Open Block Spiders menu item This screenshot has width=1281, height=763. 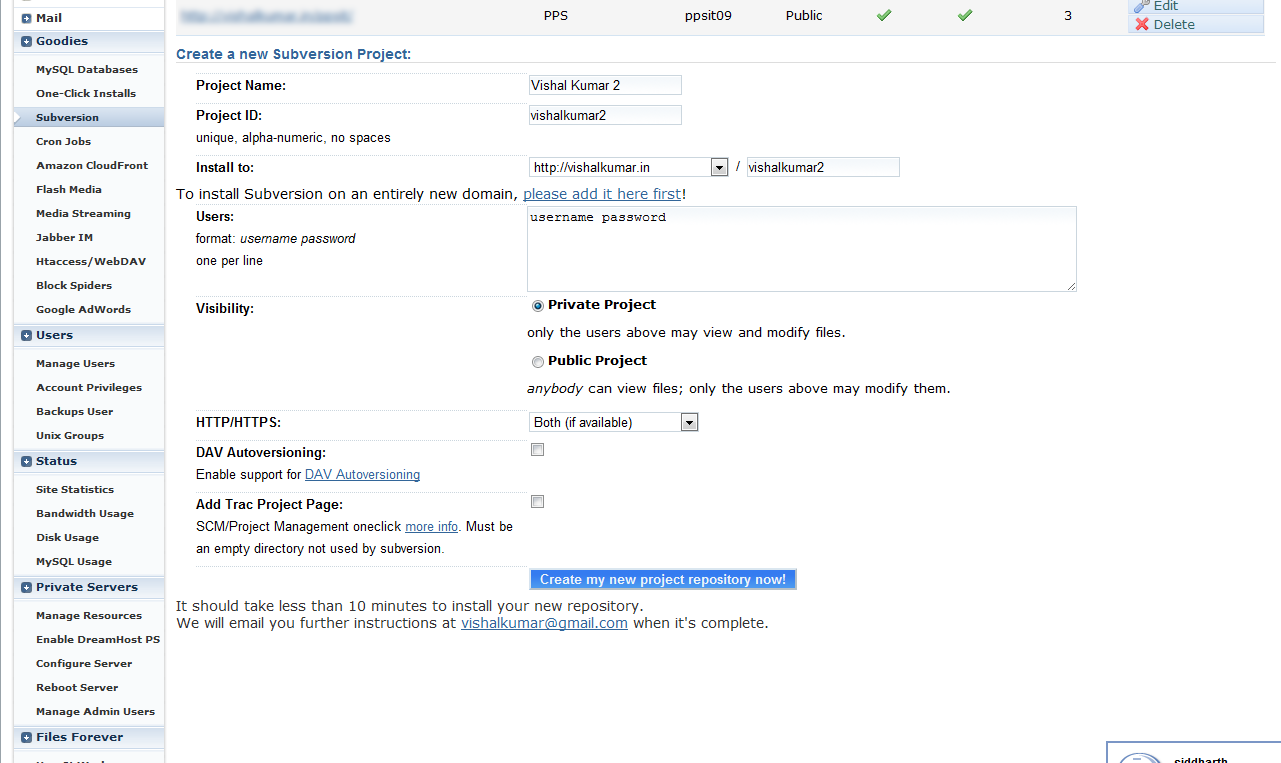click(74, 285)
